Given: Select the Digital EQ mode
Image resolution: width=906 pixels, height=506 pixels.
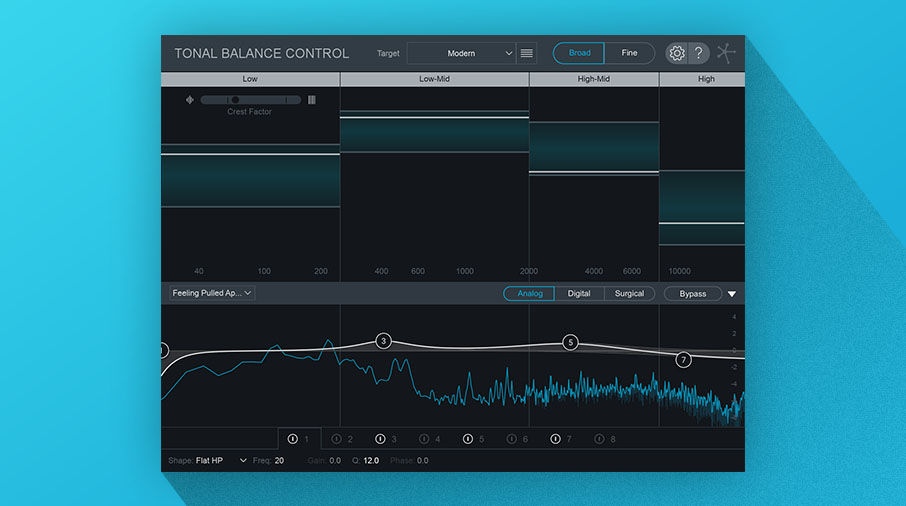Looking at the screenshot, I should click(x=579, y=294).
